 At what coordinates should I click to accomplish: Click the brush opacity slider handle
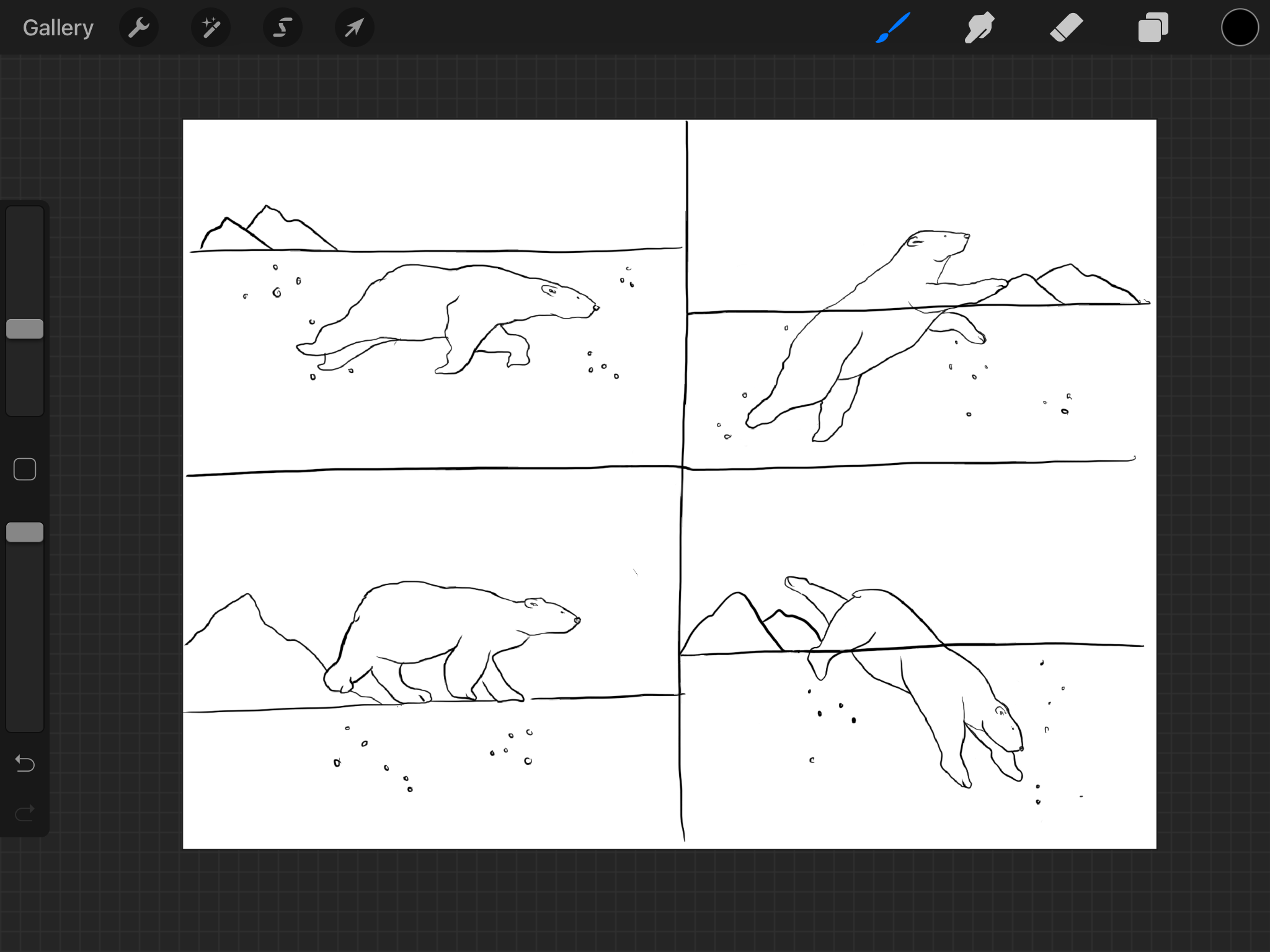[x=25, y=532]
